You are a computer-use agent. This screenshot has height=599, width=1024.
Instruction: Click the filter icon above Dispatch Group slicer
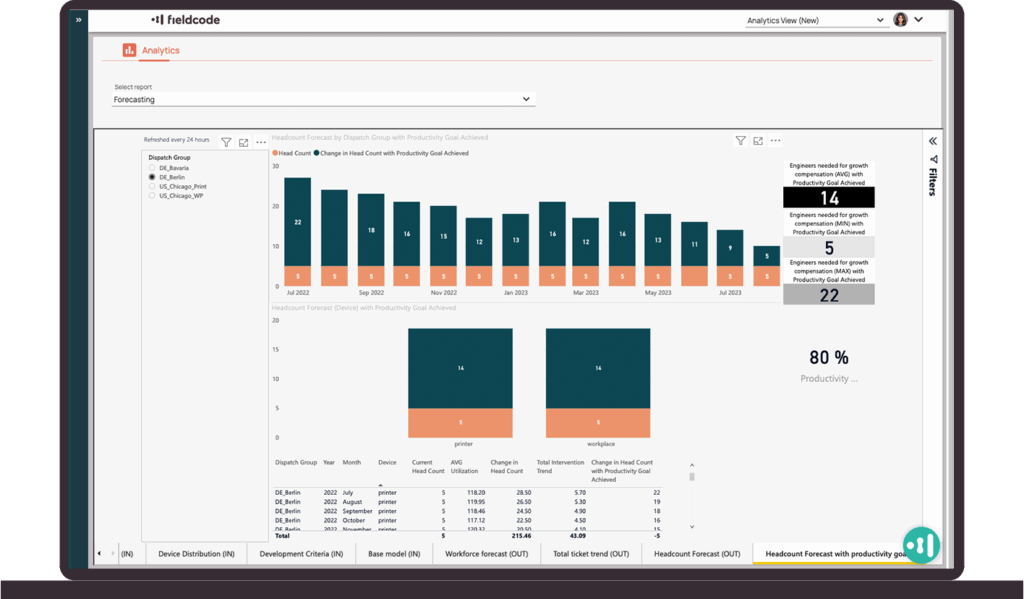pos(226,142)
